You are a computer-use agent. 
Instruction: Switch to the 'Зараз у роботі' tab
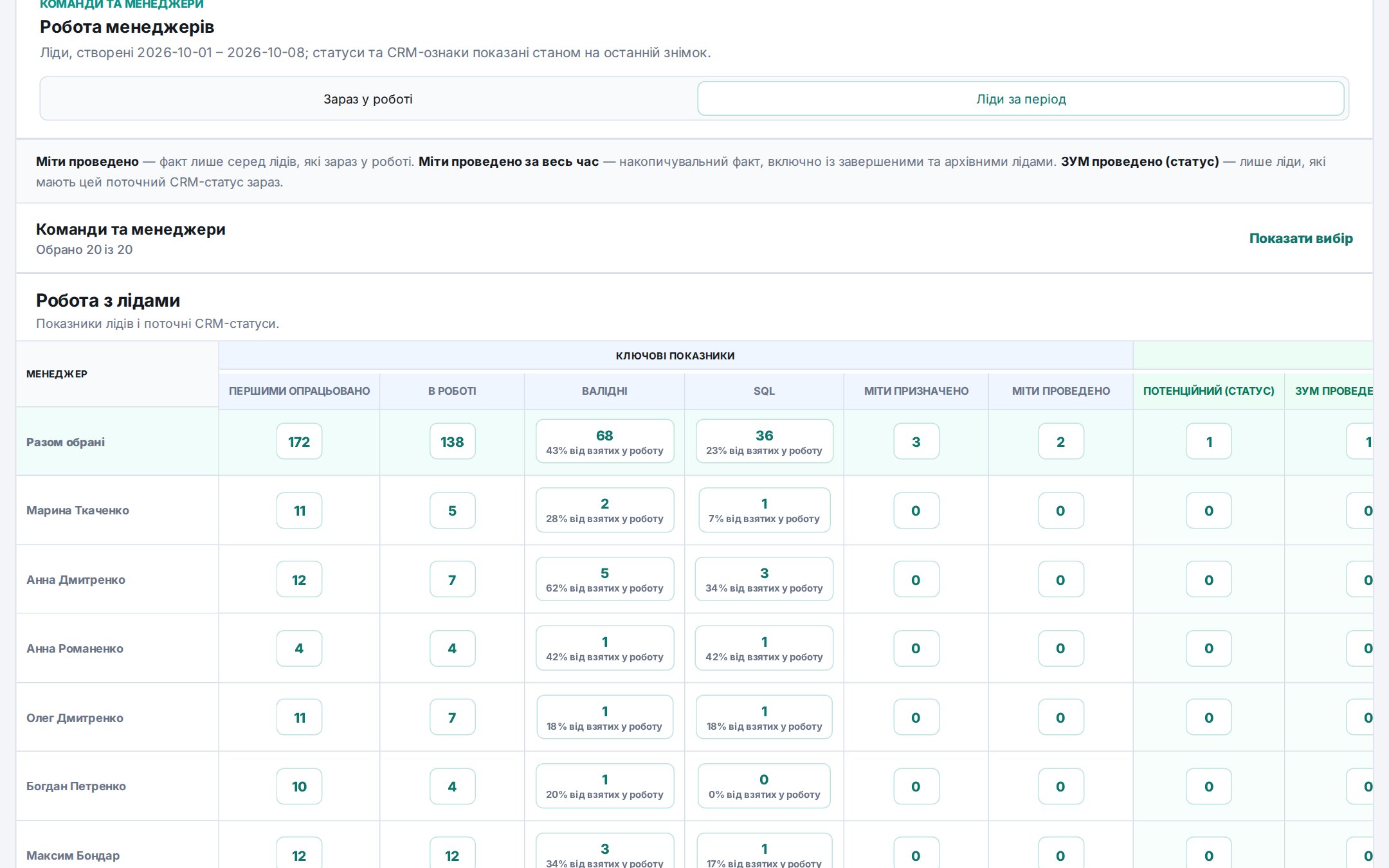(x=368, y=99)
